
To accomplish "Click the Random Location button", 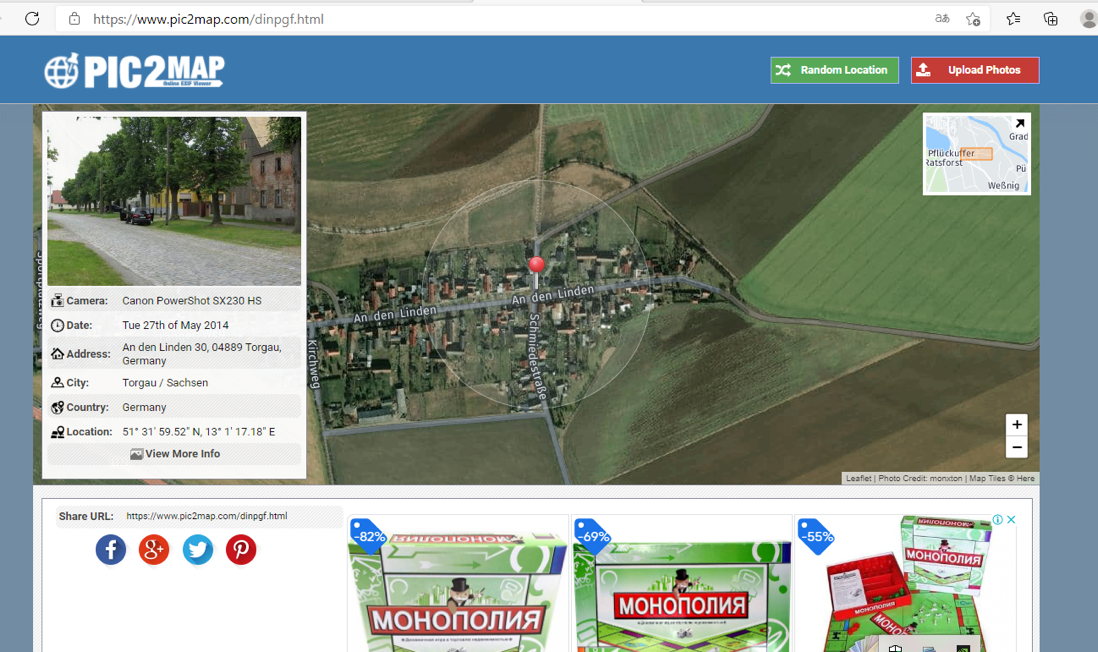I will (x=834, y=70).
